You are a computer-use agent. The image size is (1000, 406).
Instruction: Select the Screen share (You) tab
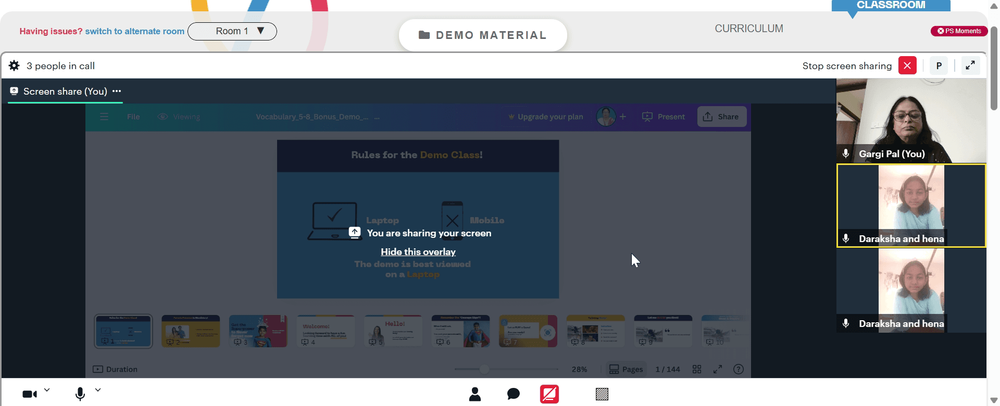64,92
